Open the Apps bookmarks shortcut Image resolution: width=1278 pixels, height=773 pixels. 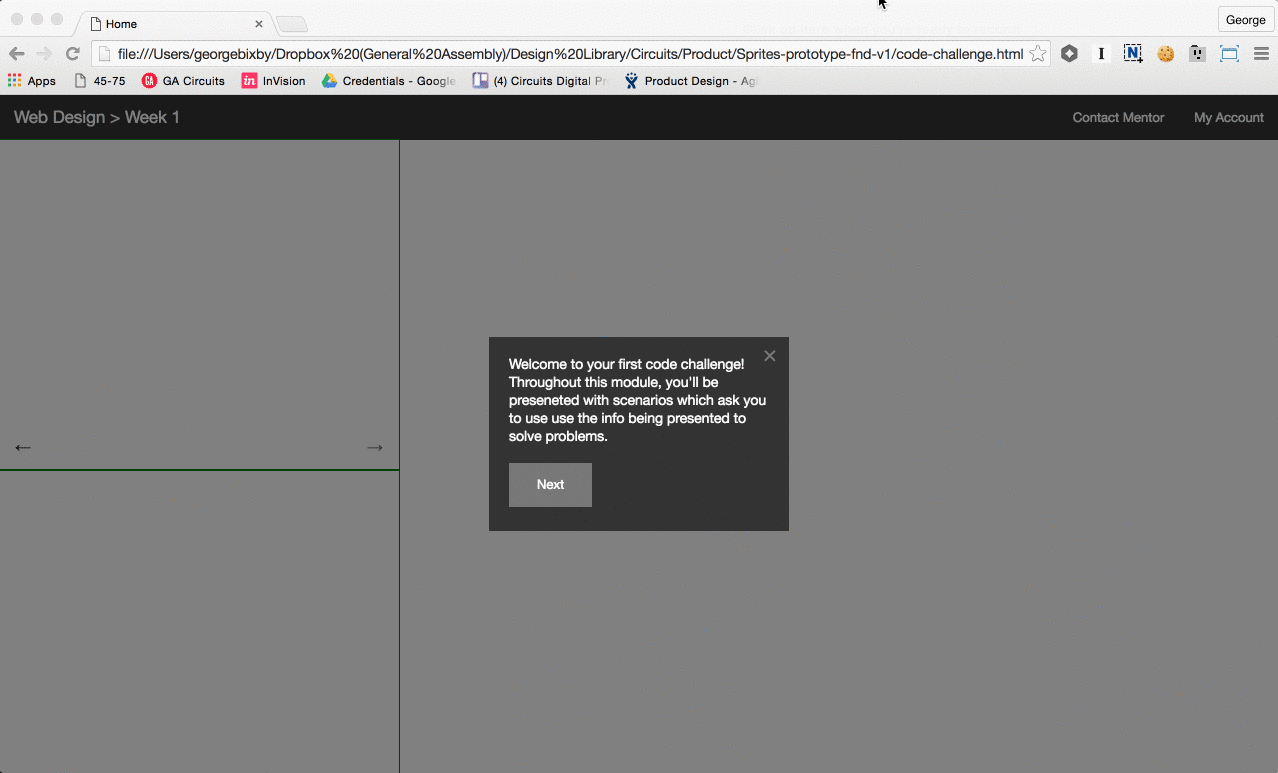32,81
